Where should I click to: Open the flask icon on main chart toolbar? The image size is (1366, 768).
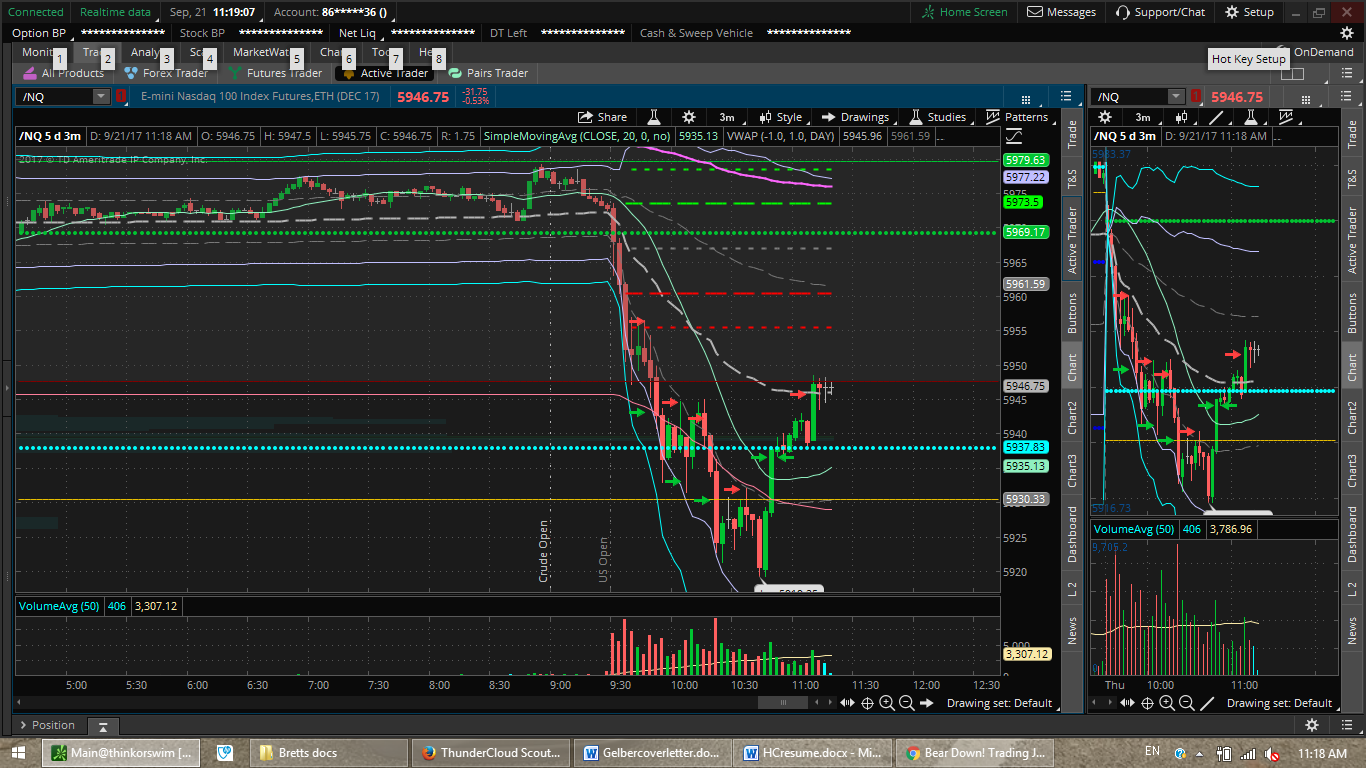pos(653,117)
